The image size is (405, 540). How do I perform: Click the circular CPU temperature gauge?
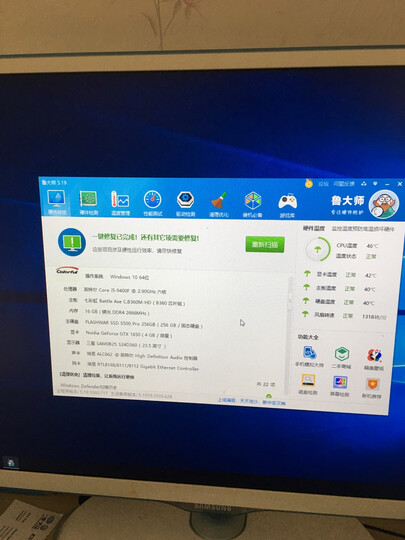click(318, 249)
